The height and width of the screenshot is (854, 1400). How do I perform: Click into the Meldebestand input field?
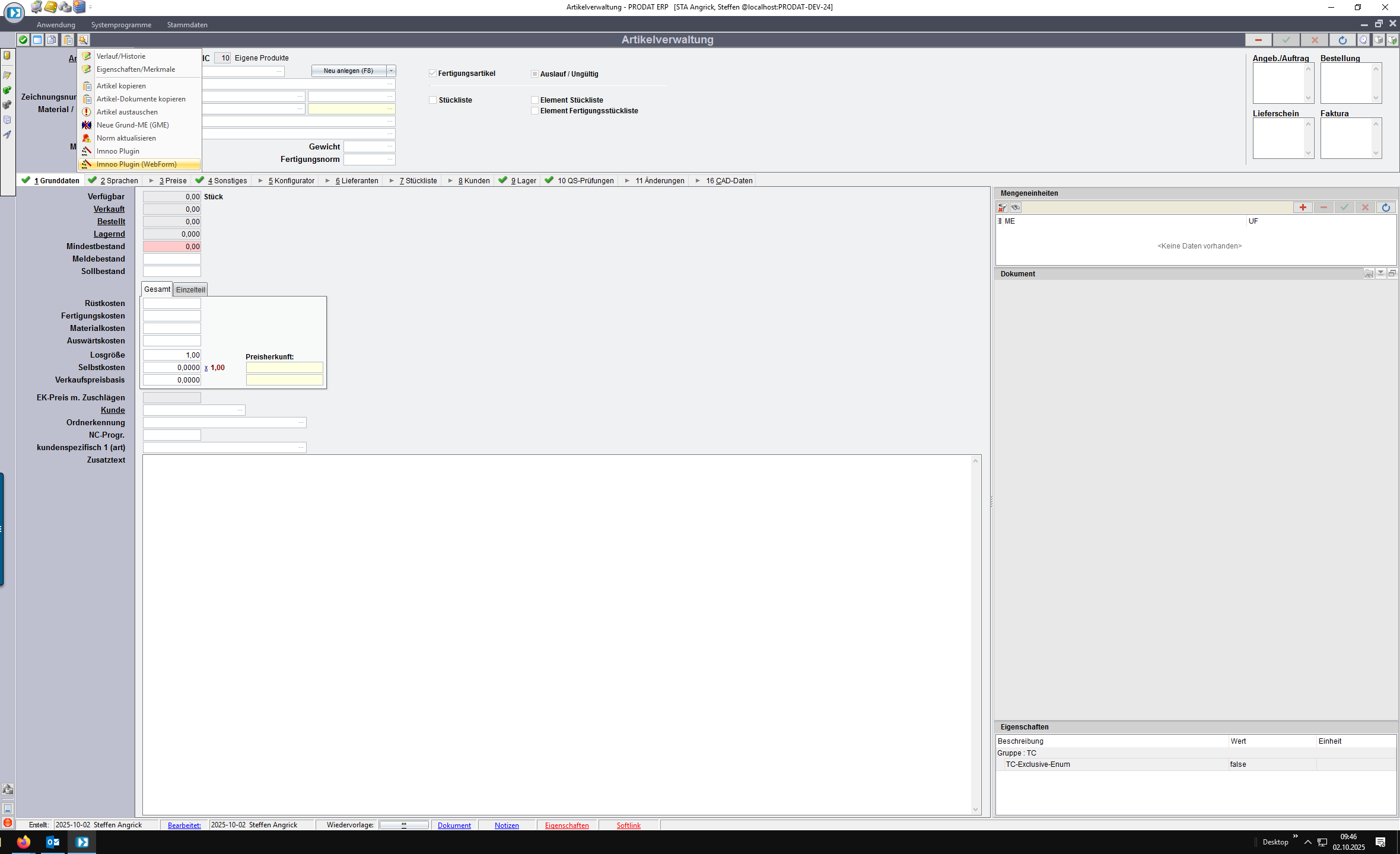coord(171,259)
